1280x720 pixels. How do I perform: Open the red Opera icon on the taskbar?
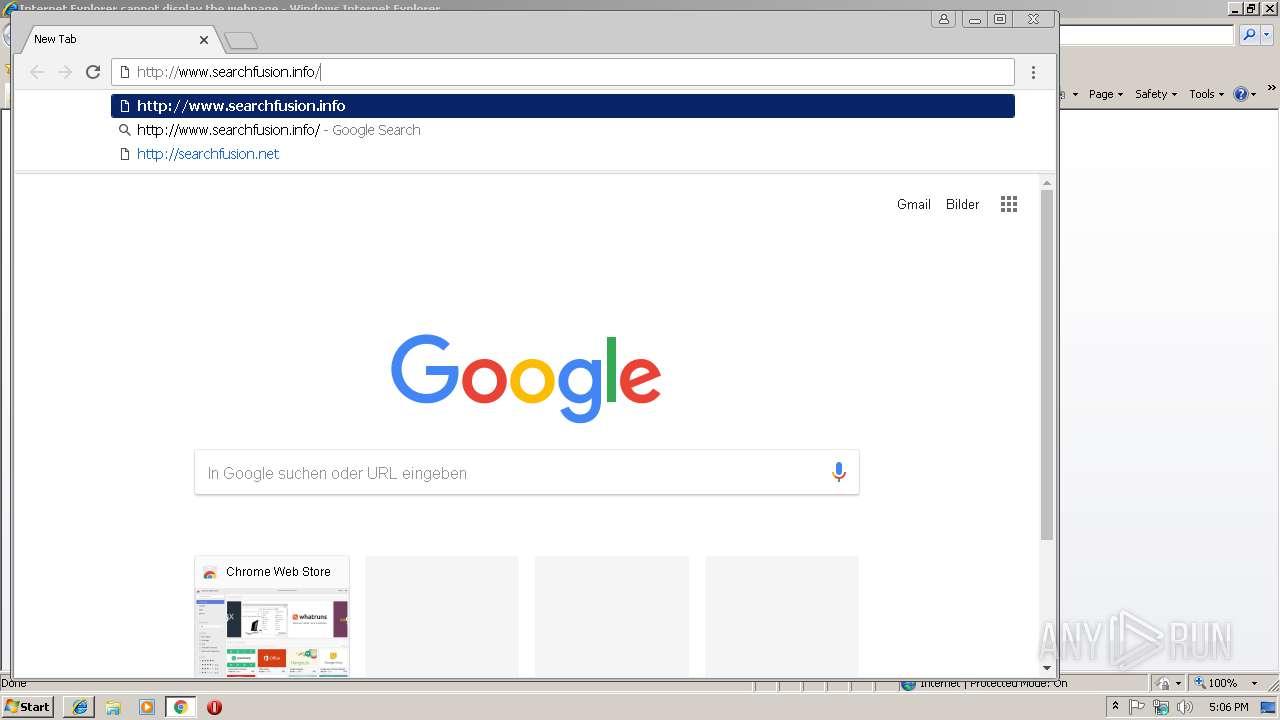coord(214,707)
